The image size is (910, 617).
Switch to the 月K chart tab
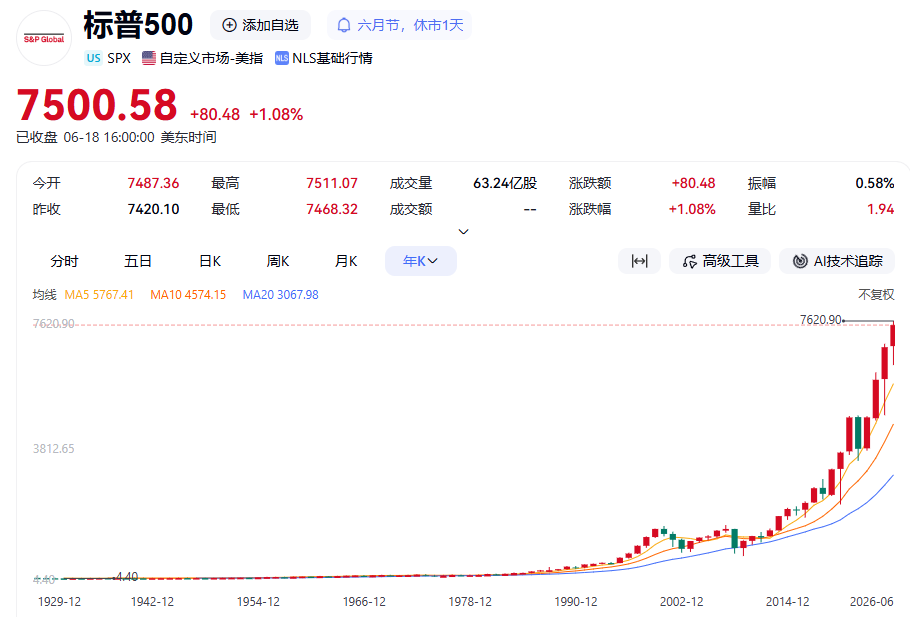[x=346, y=261]
